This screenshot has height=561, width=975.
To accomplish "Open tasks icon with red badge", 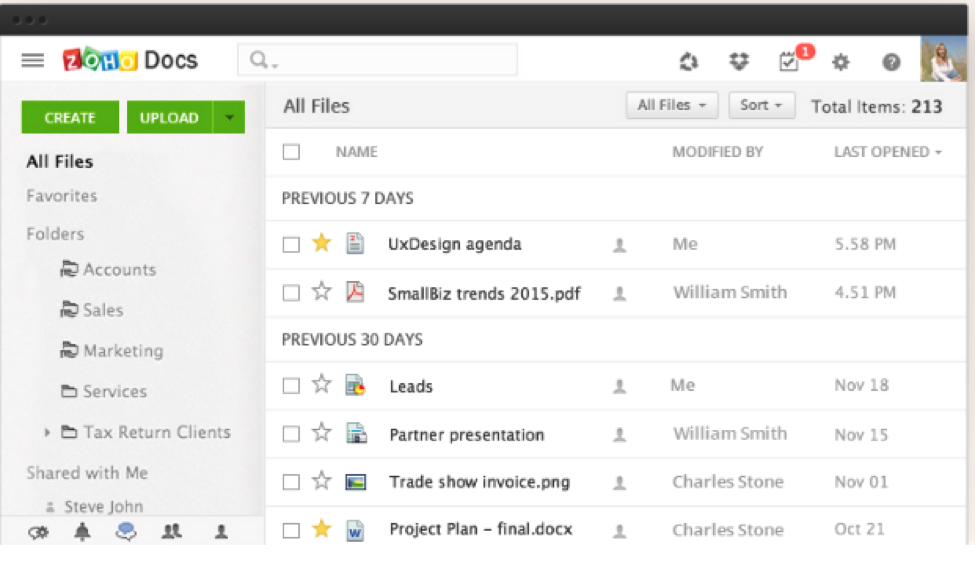I will [790, 61].
